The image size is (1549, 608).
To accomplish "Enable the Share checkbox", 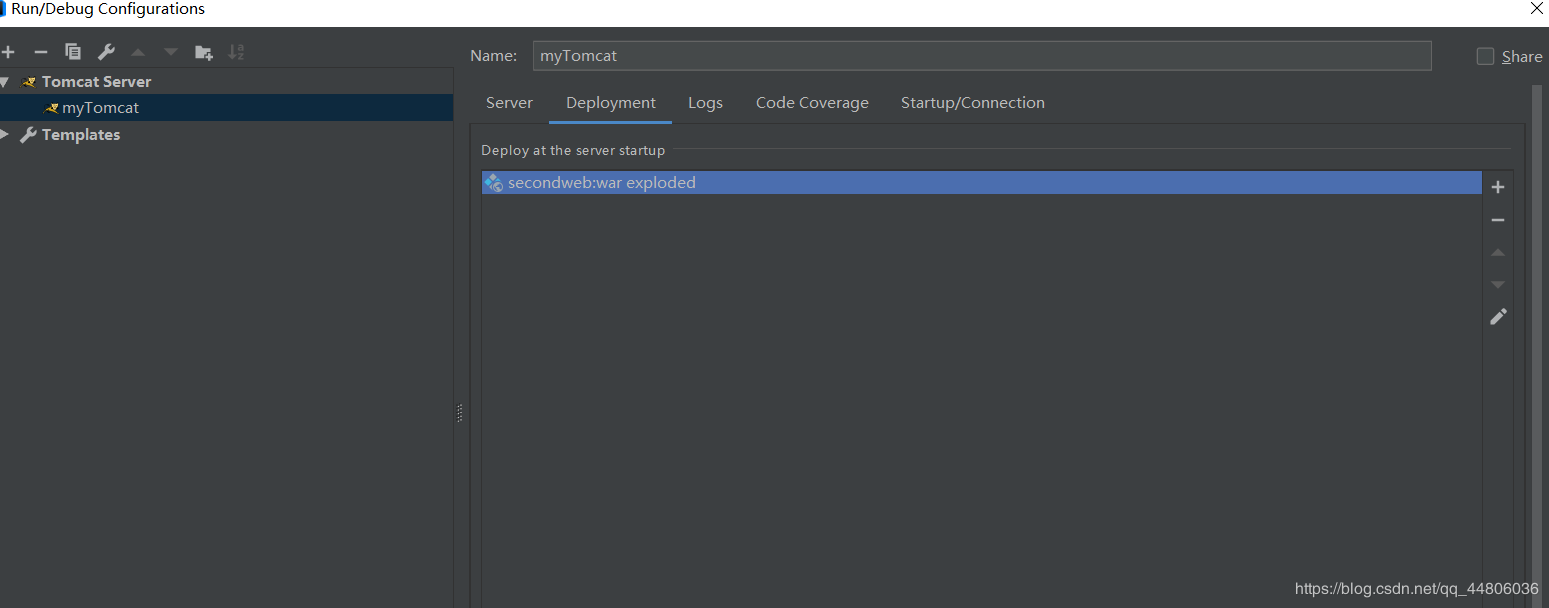I will 1485,56.
